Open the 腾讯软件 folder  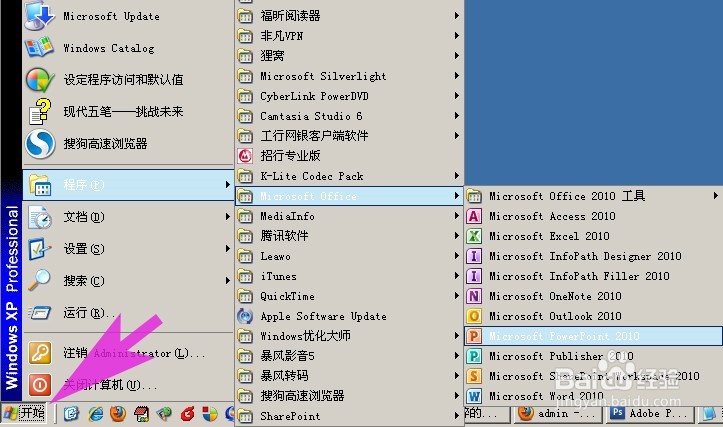(350, 236)
